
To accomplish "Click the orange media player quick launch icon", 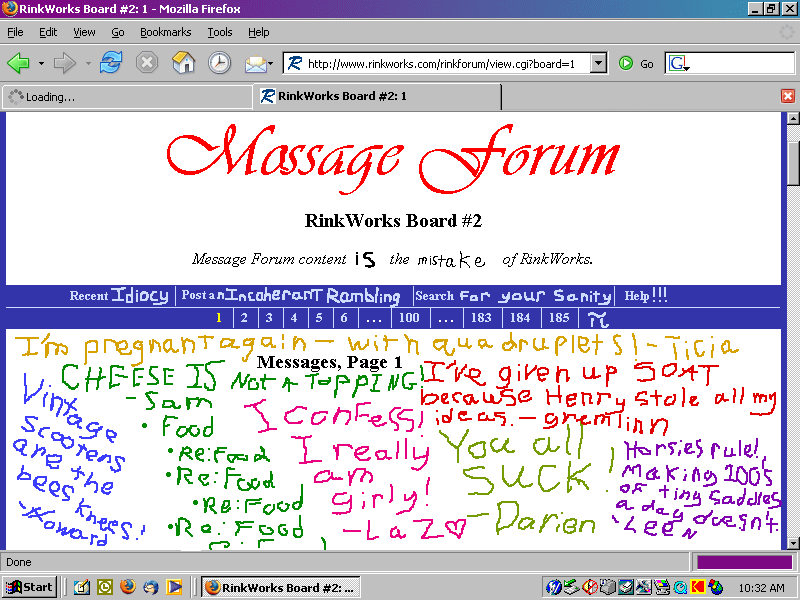I will (x=174, y=587).
